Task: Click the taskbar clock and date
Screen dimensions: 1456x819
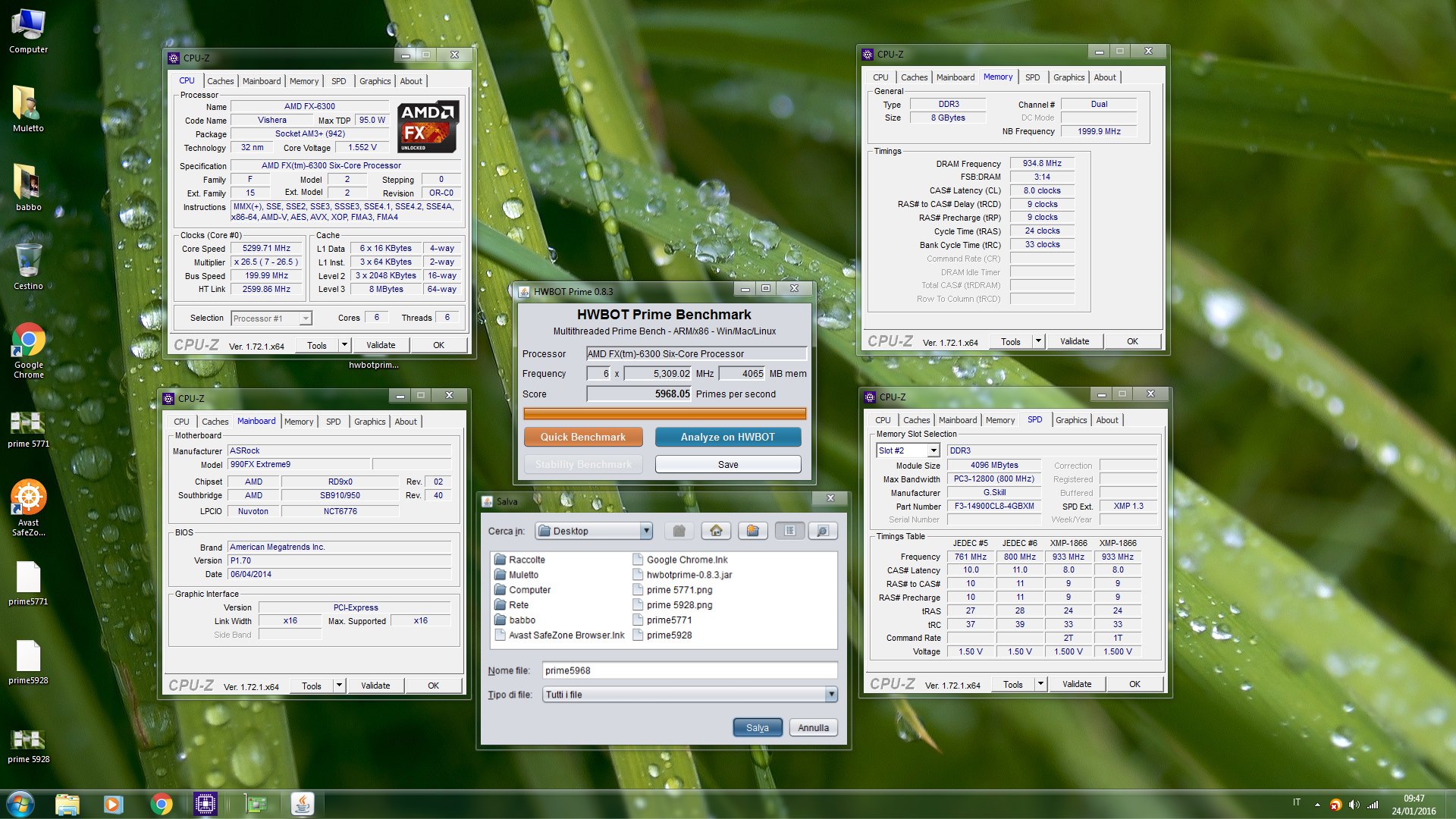Action: point(1414,805)
